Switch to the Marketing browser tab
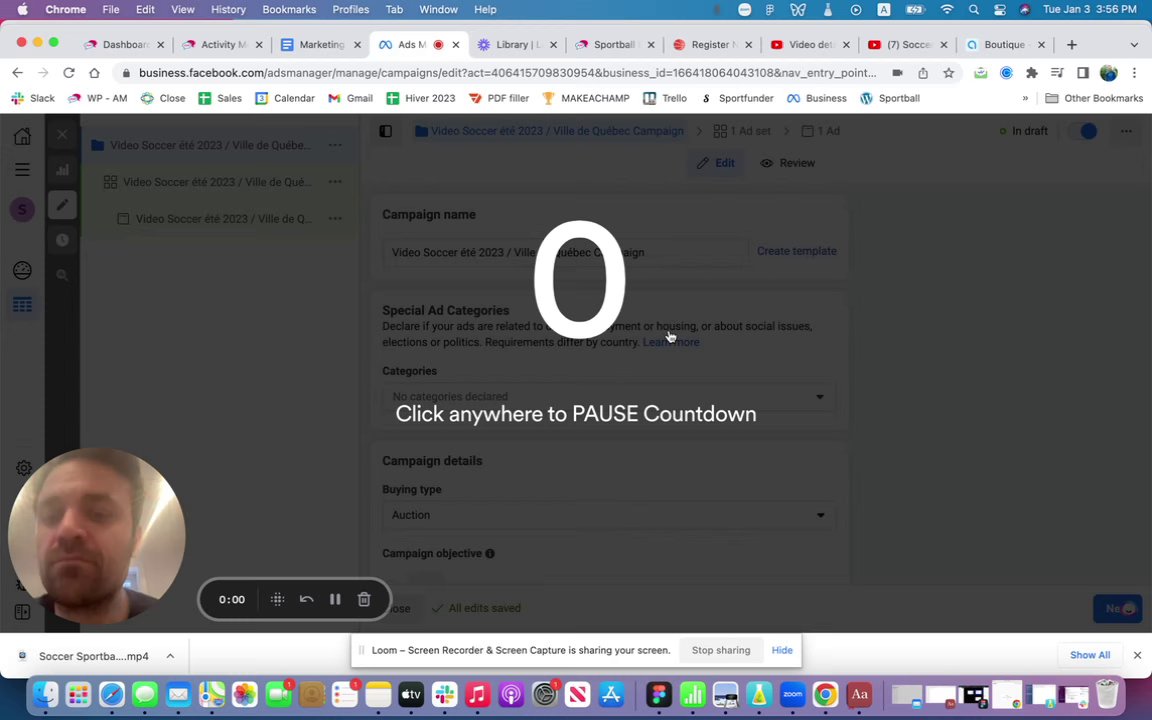This screenshot has height=720, width=1152. (x=321, y=45)
